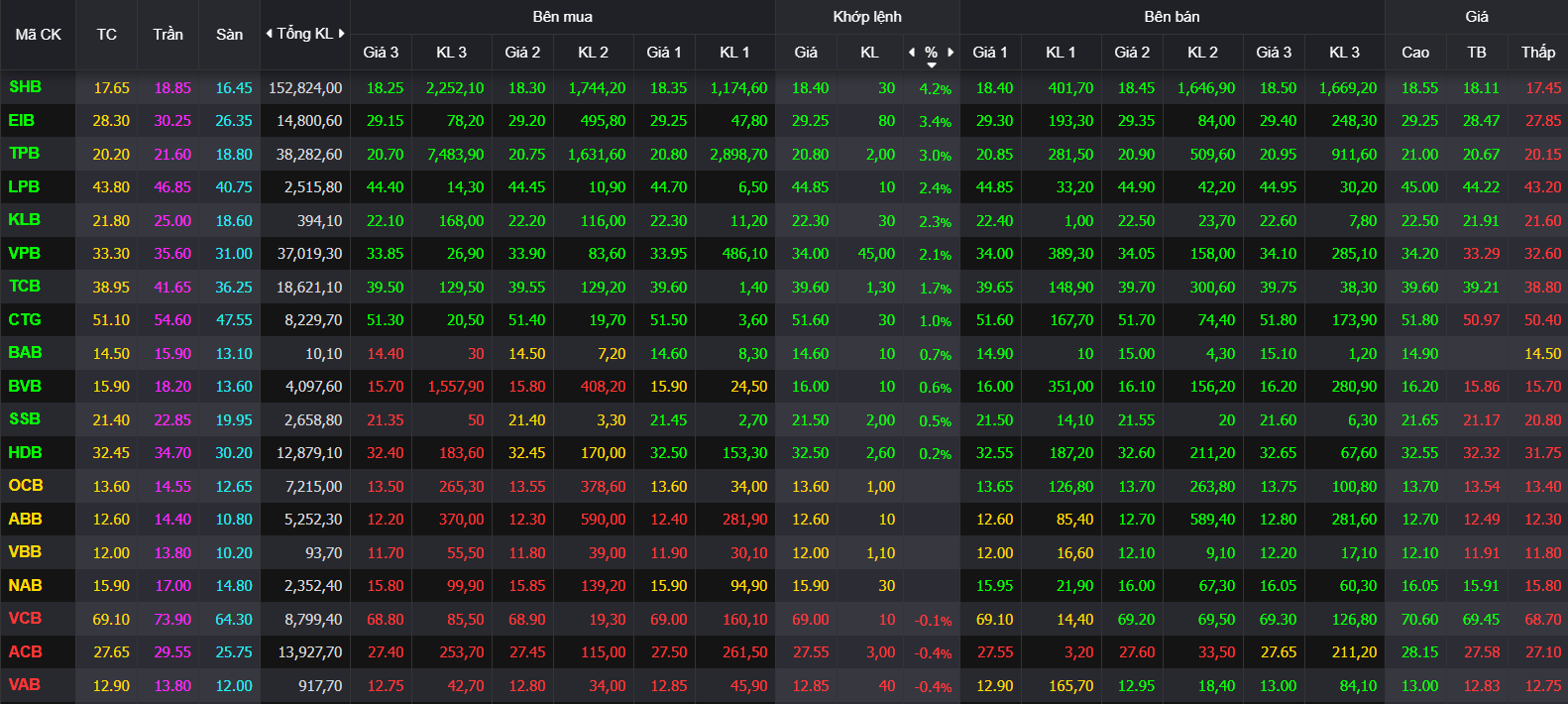
Task: Choose the OCB stock symbol
Action: coord(26,486)
